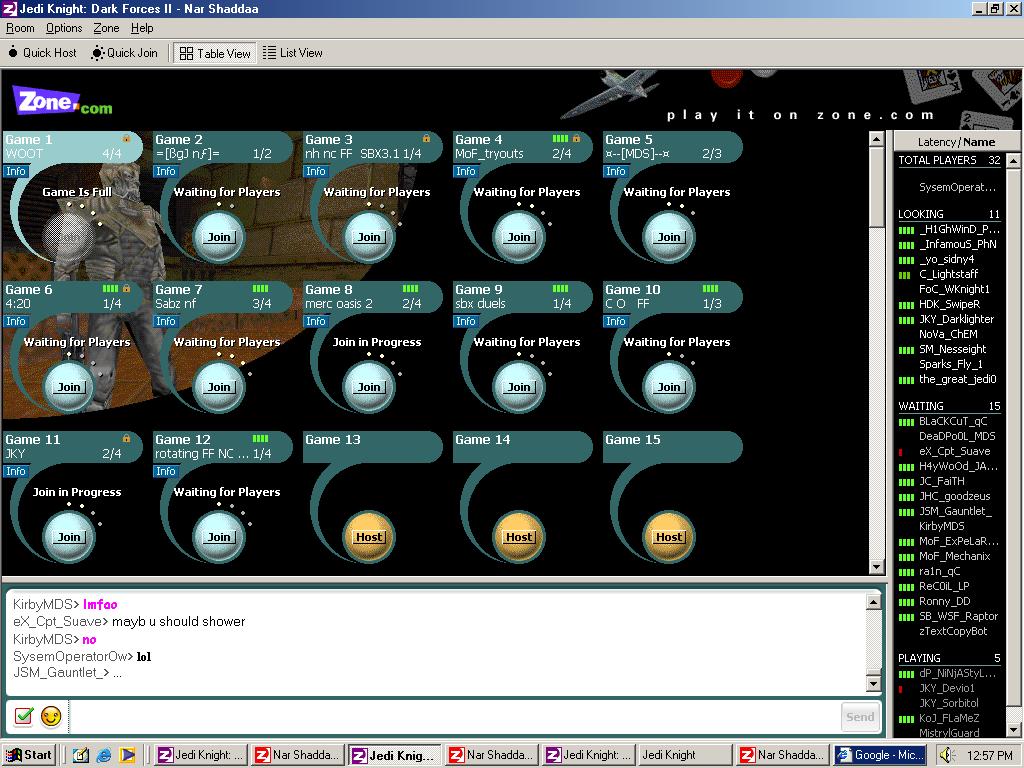The height and width of the screenshot is (768, 1024).
Task: Host a game at Game 15
Action: (669, 537)
